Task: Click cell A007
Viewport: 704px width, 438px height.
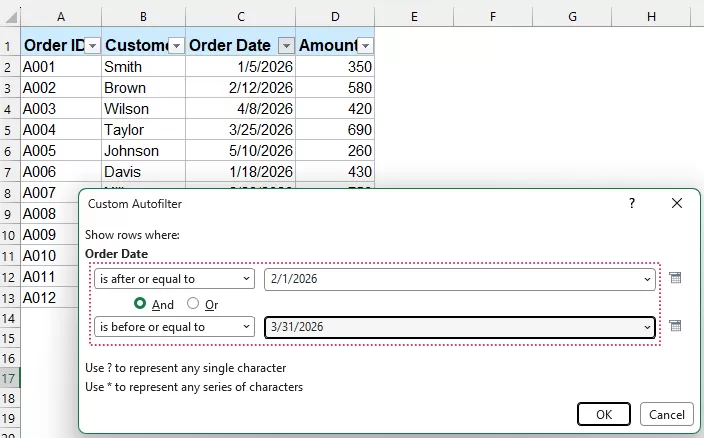Action: (x=49, y=193)
